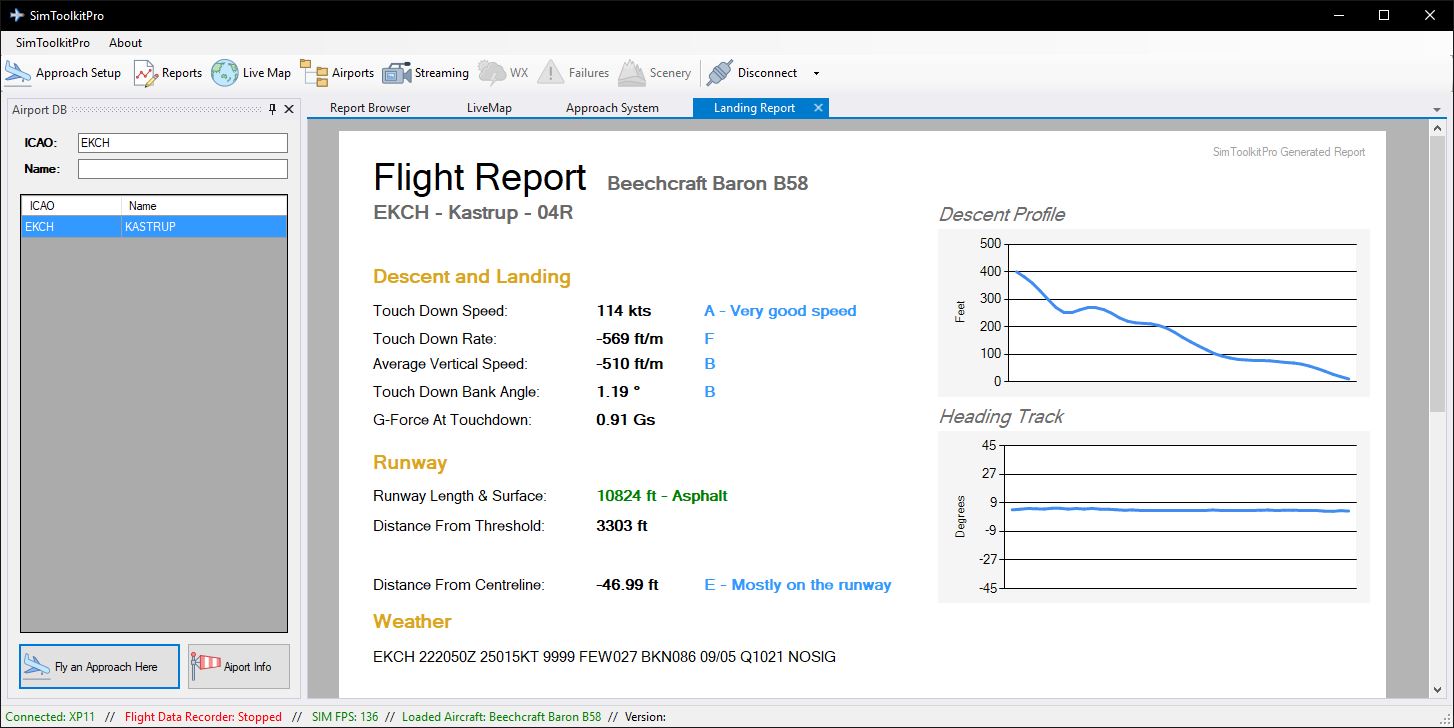Click the Airport Info button

pyautogui.click(x=239, y=666)
